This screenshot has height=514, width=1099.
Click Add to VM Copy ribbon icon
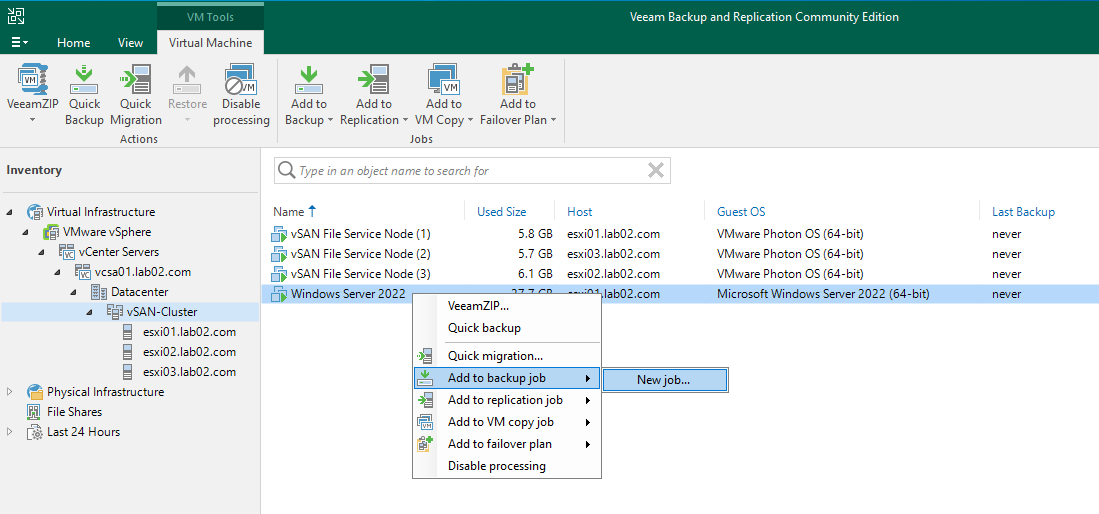pos(444,79)
